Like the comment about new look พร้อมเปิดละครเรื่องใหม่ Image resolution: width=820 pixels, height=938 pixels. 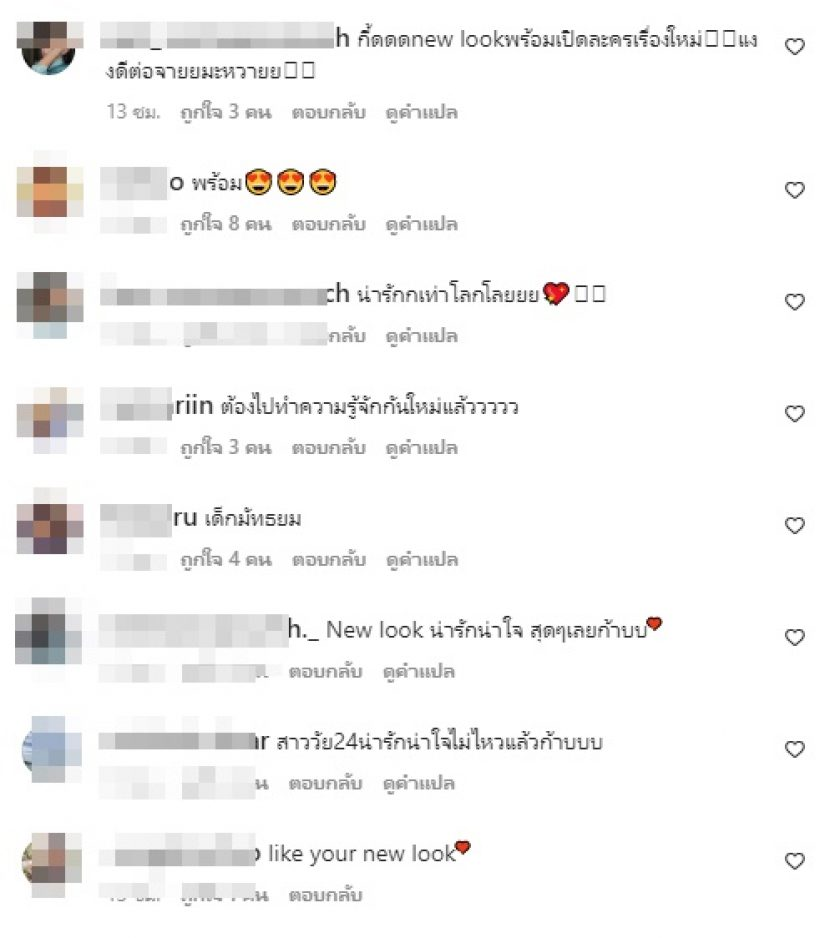794,47
